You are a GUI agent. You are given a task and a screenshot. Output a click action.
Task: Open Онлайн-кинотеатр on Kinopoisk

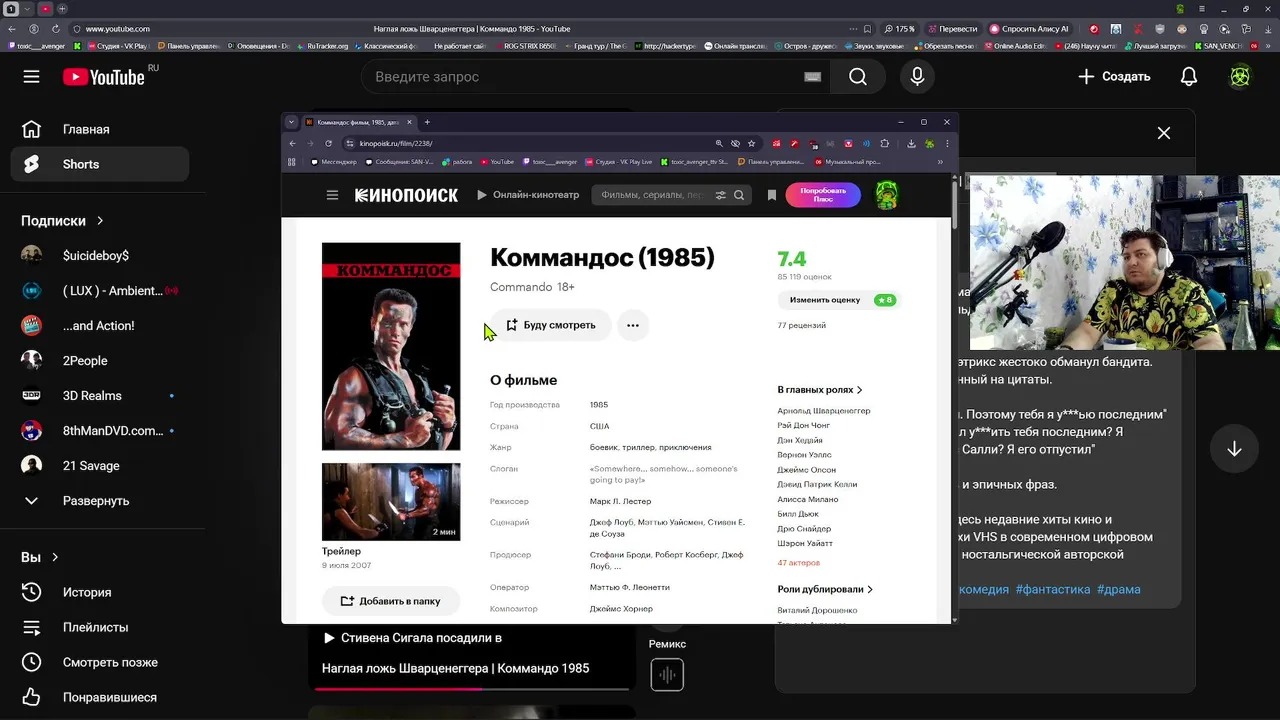tap(528, 195)
